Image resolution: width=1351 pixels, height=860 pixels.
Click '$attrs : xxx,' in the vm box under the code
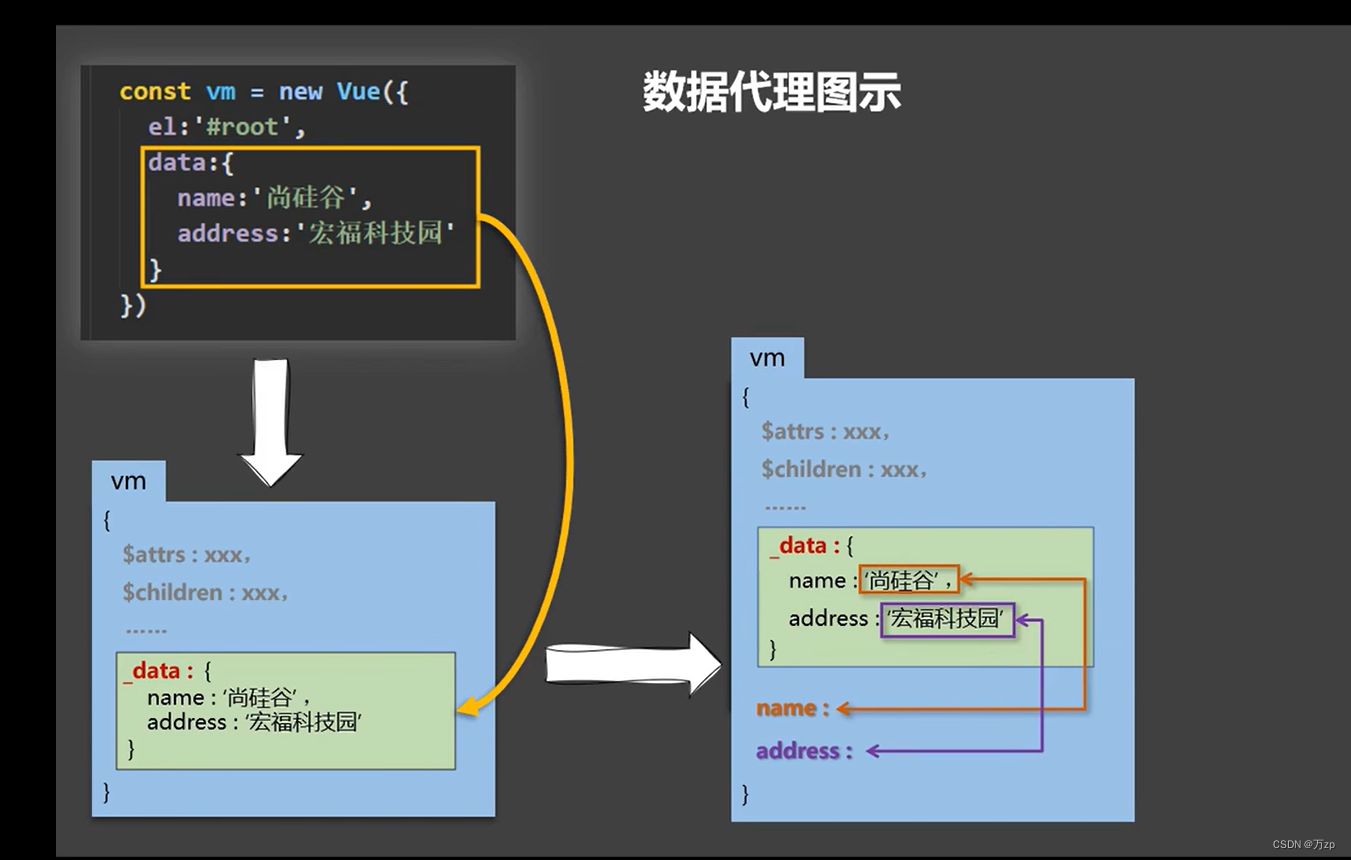(x=186, y=554)
